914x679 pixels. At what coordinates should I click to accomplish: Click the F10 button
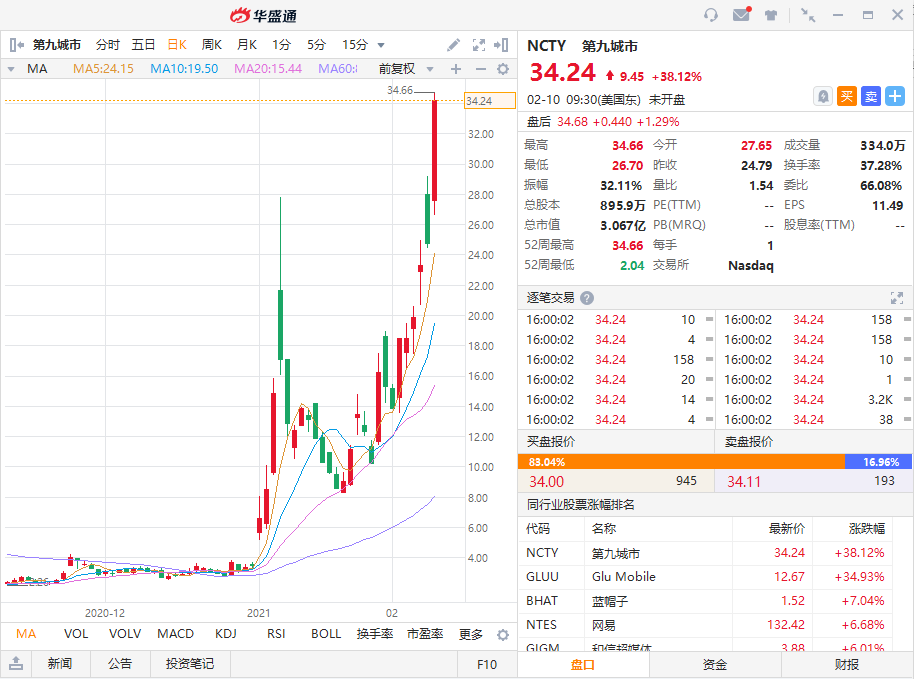[487, 664]
